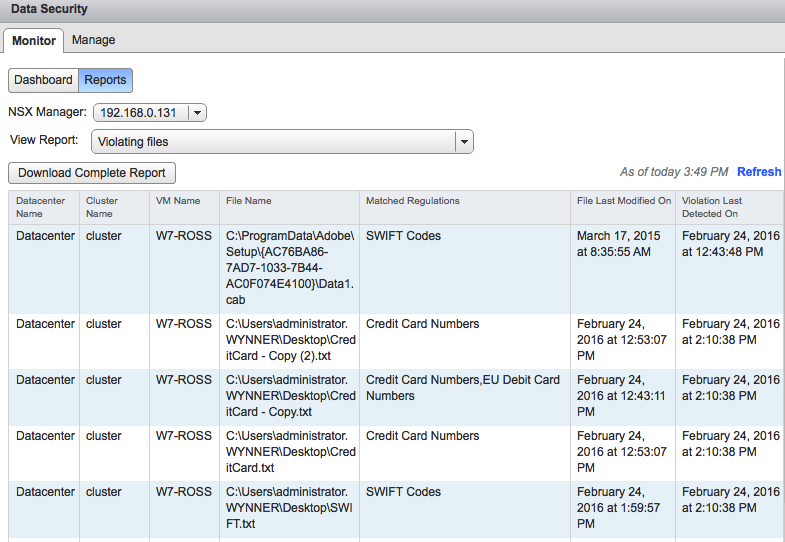Sort by Matched Regulations column header

point(465,207)
